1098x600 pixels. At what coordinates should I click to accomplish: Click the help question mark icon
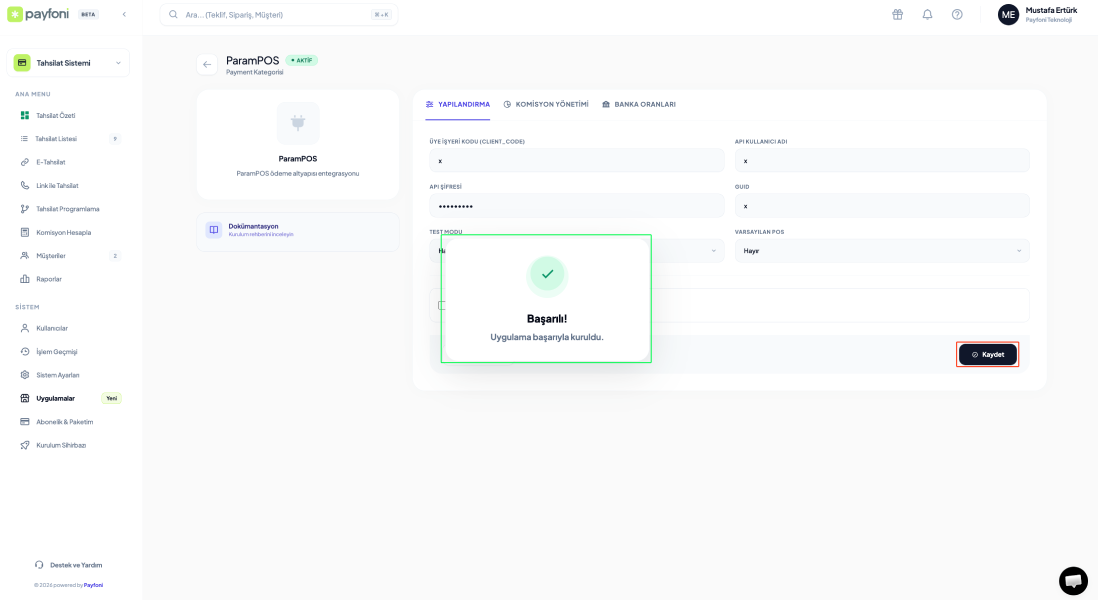pyautogui.click(x=957, y=14)
